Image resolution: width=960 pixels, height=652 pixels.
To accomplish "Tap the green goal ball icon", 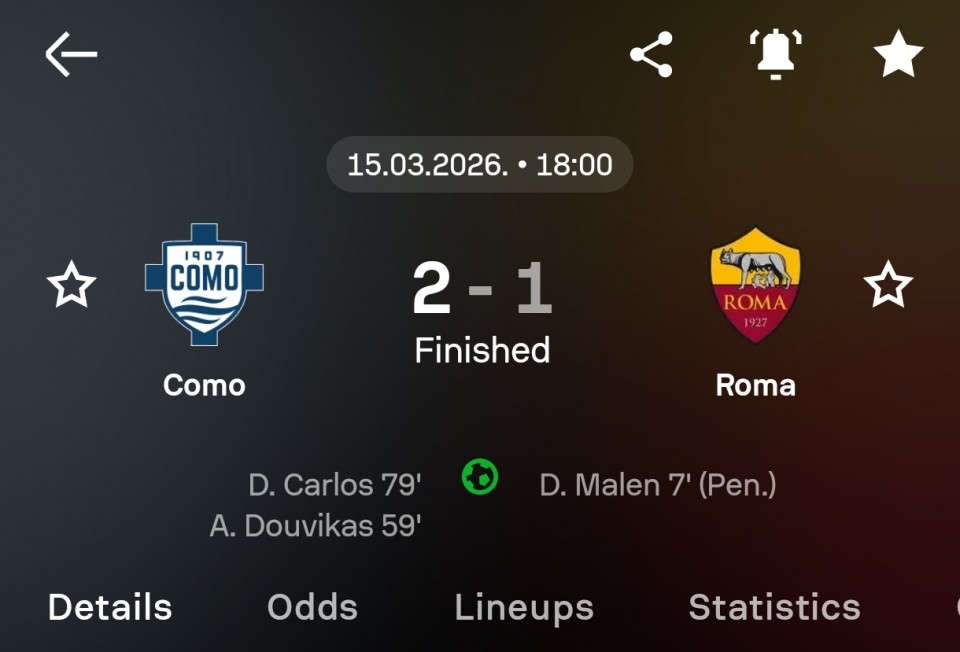I will click(x=480, y=476).
